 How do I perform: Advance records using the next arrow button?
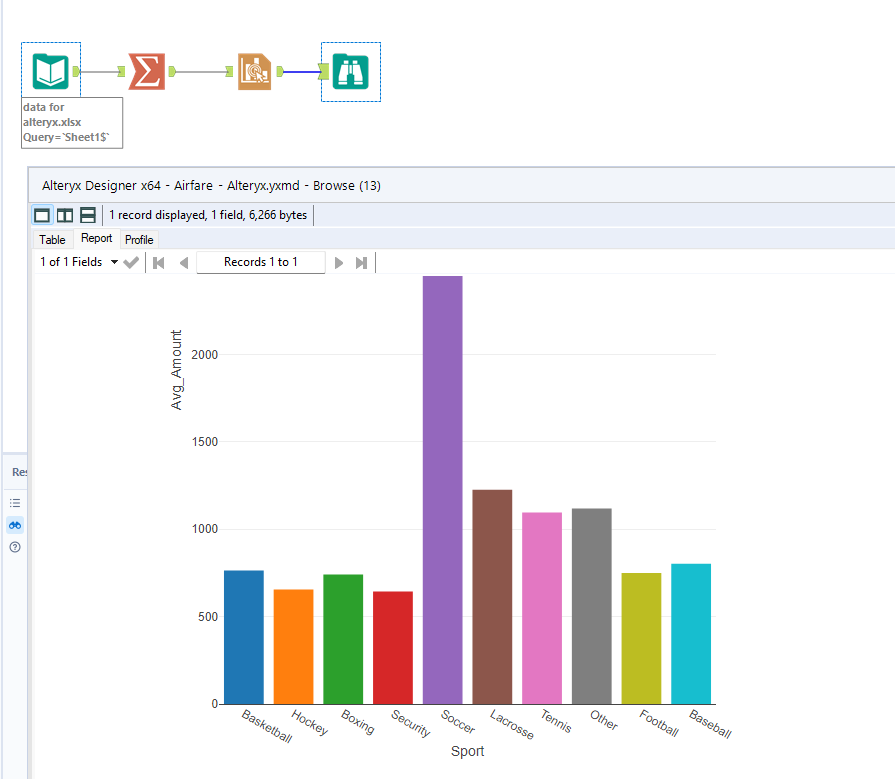pos(339,261)
